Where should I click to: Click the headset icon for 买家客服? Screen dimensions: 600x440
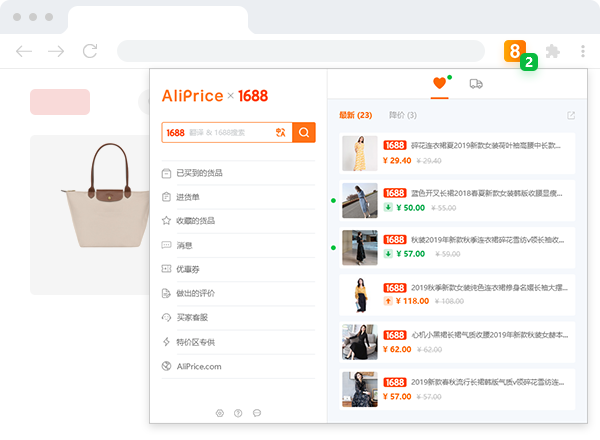click(166, 317)
